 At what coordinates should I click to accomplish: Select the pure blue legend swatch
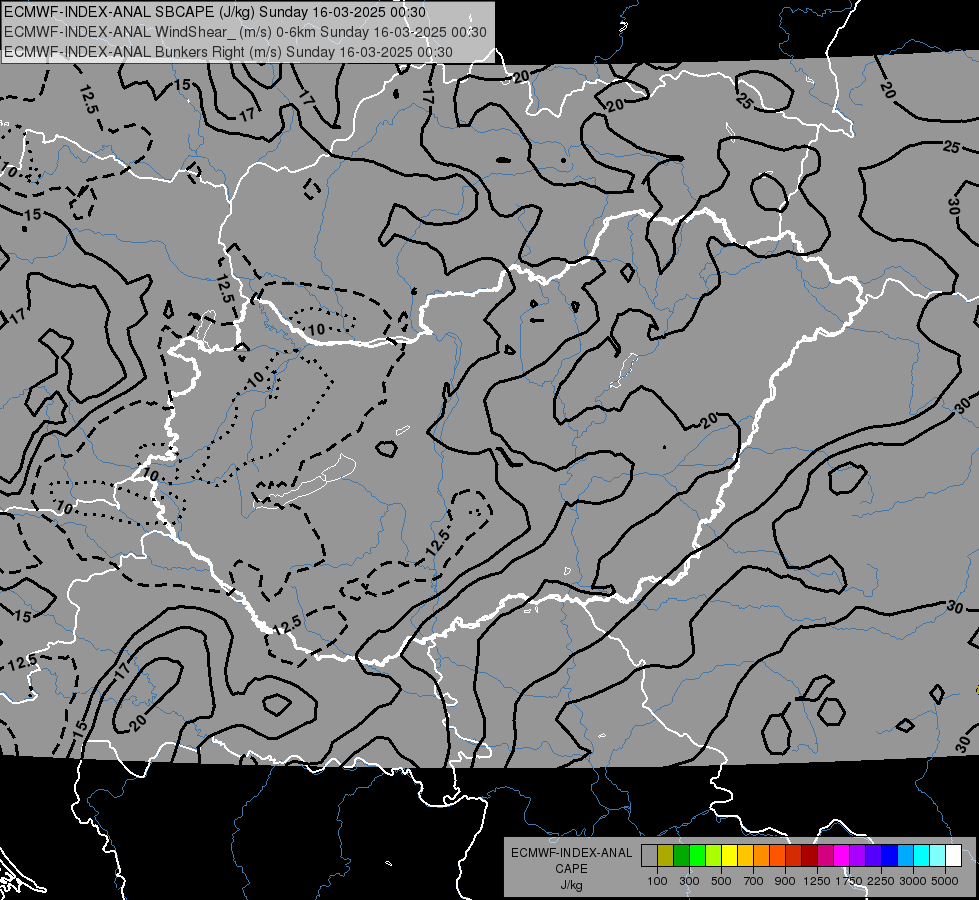click(889, 856)
